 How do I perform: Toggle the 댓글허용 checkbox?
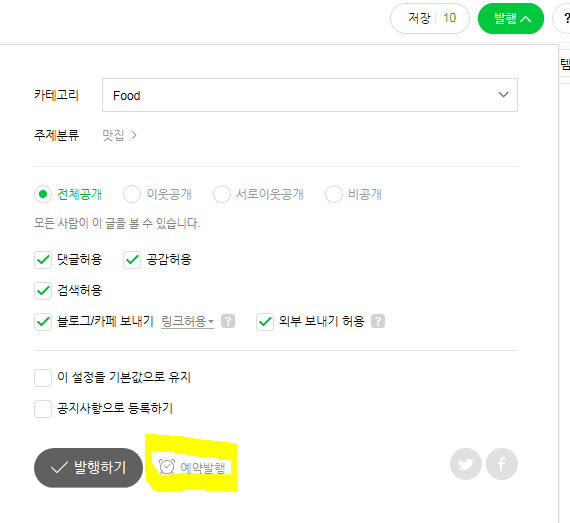click(x=43, y=260)
